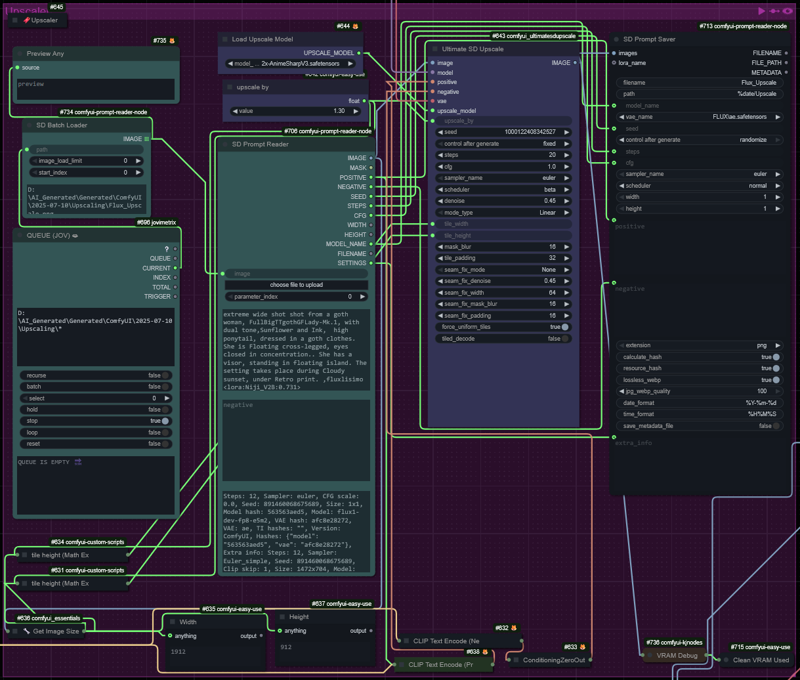The width and height of the screenshot is (800, 680).
Task: Toggle the loop switch in QUEUE node
Action: [x=165, y=433]
